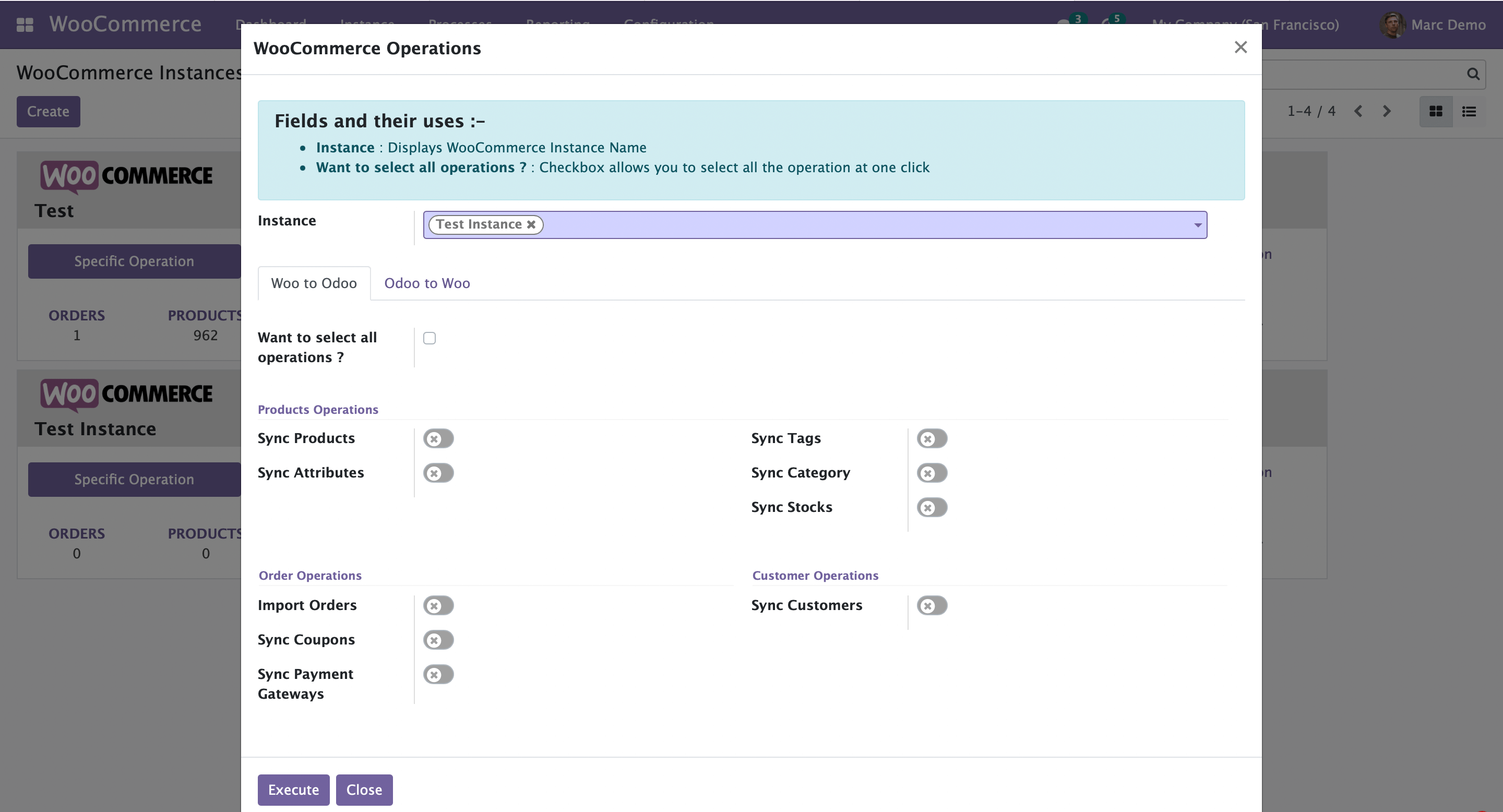Switch to Odoo to Woo tab

click(426, 283)
